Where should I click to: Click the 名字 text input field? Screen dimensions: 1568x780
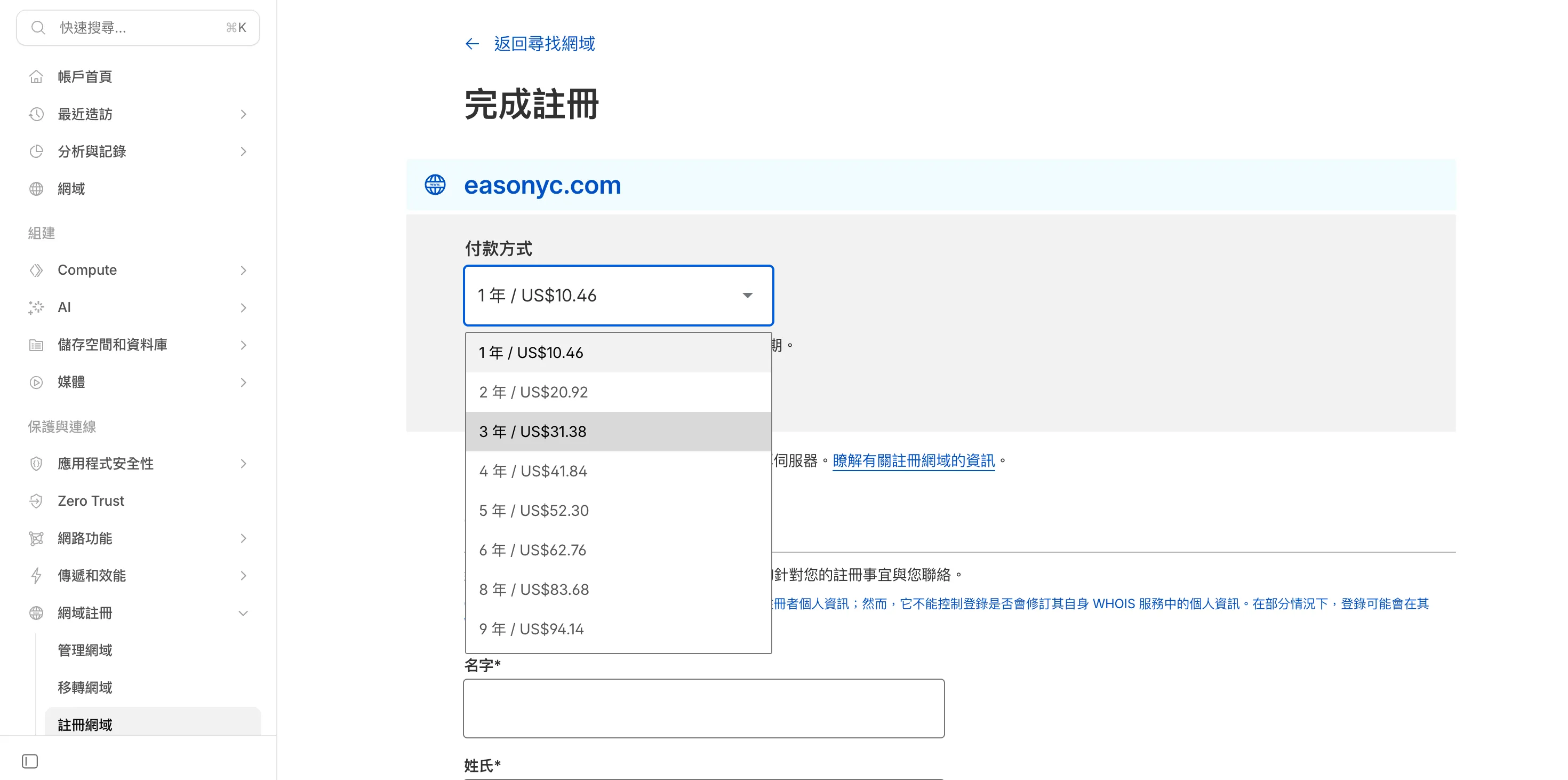703,708
